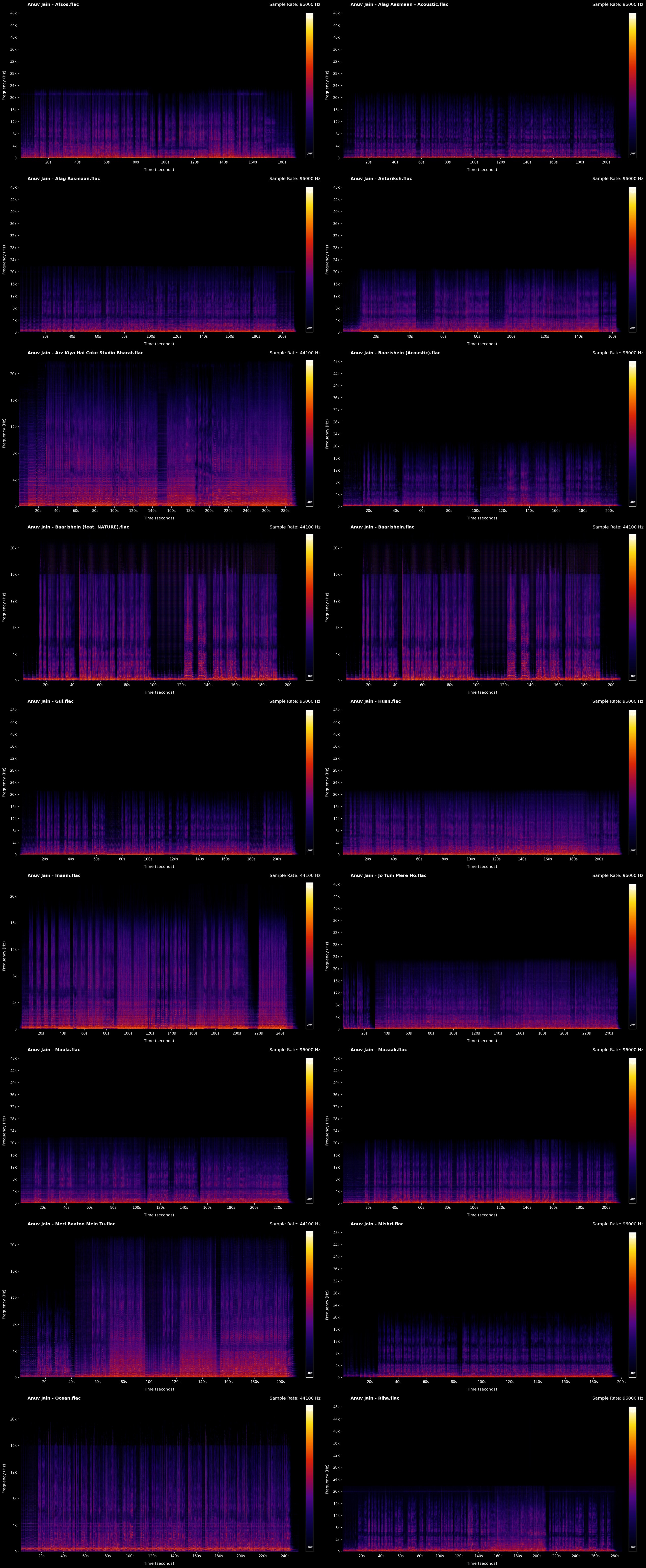Viewport: 646px width, 1568px height.
Task: Click the colorbar next to Gul.flac
Action: click(310, 782)
